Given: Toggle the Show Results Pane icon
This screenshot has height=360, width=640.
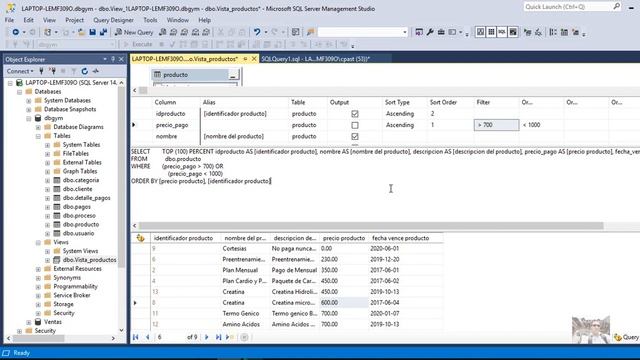Looking at the screenshot, I should (513, 32).
